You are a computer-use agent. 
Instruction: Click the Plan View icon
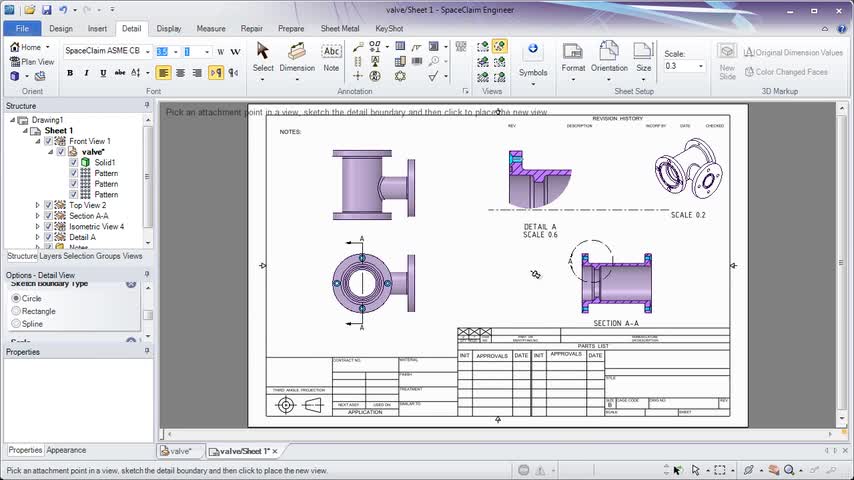[x=15, y=62]
